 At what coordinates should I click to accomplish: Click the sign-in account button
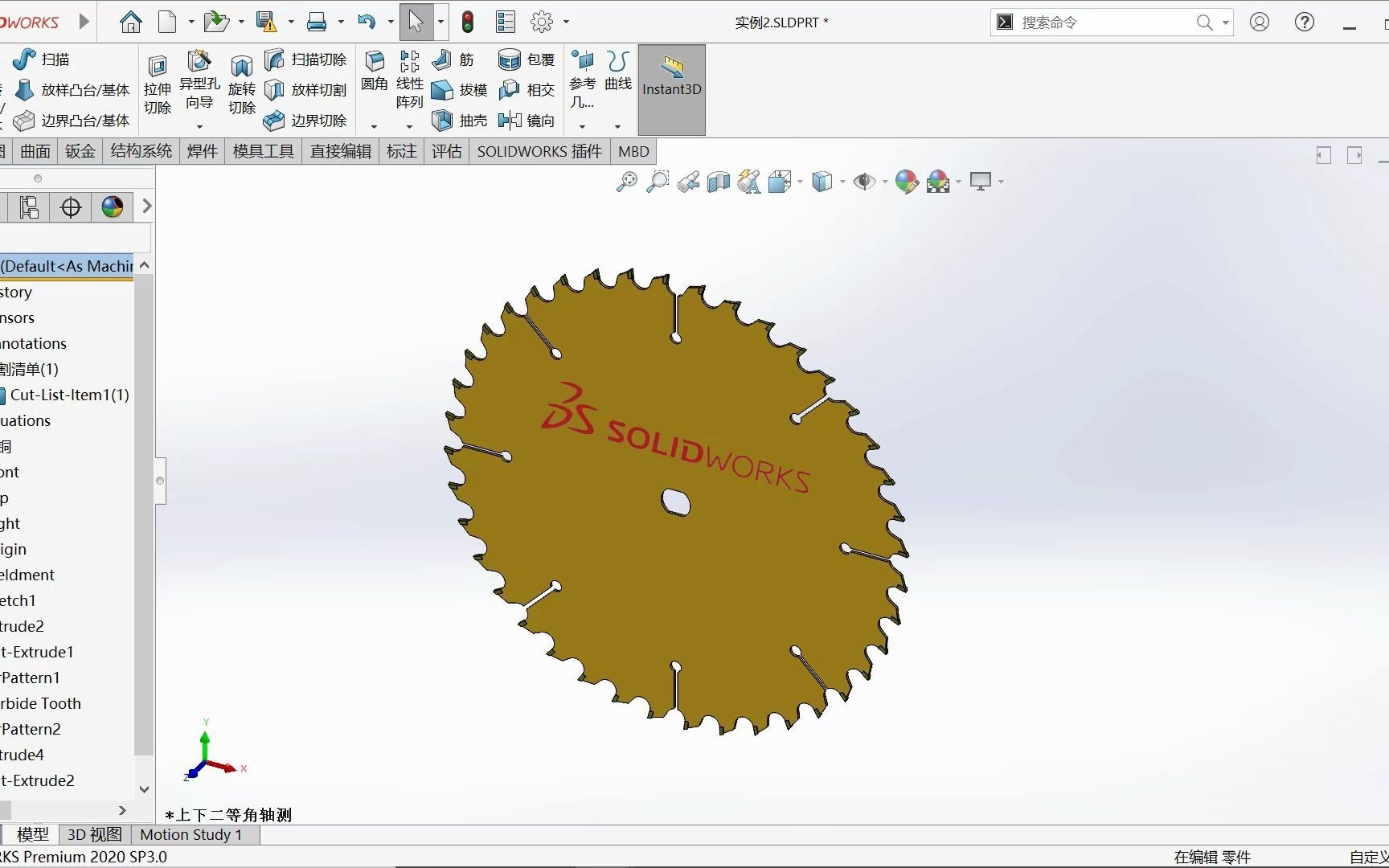point(1259,22)
